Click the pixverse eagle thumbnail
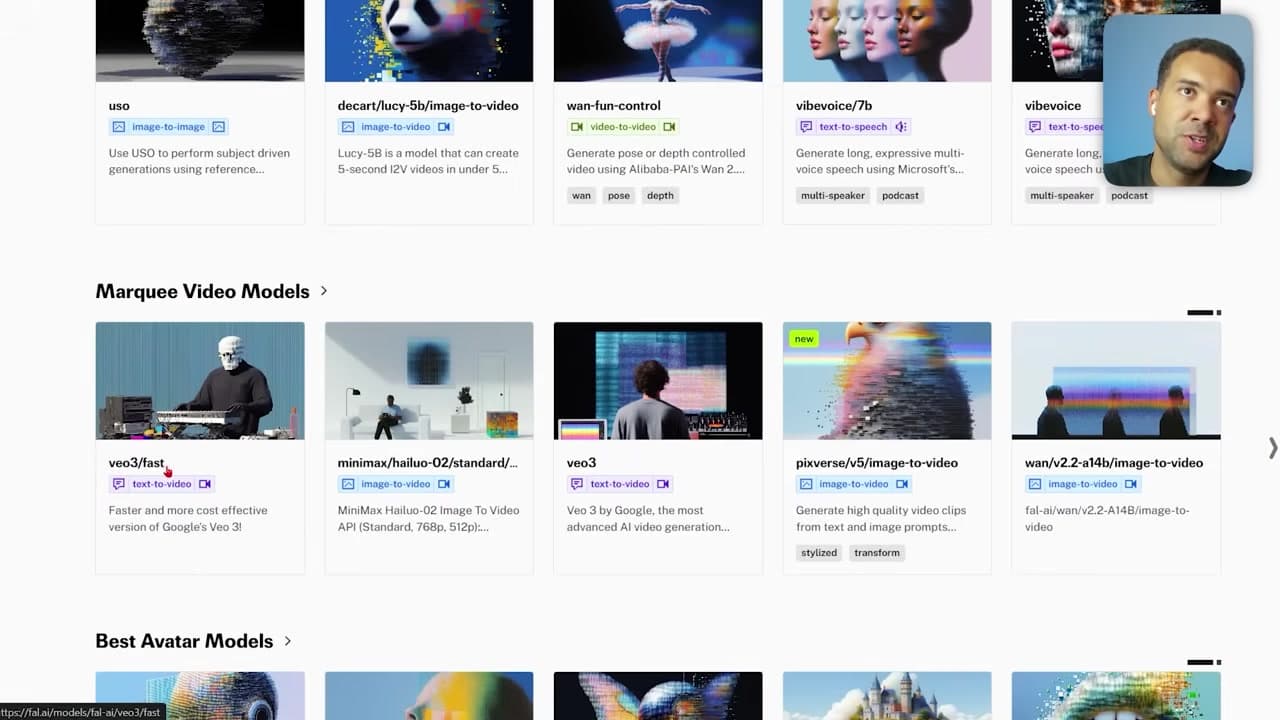The height and width of the screenshot is (720, 1280). click(887, 380)
